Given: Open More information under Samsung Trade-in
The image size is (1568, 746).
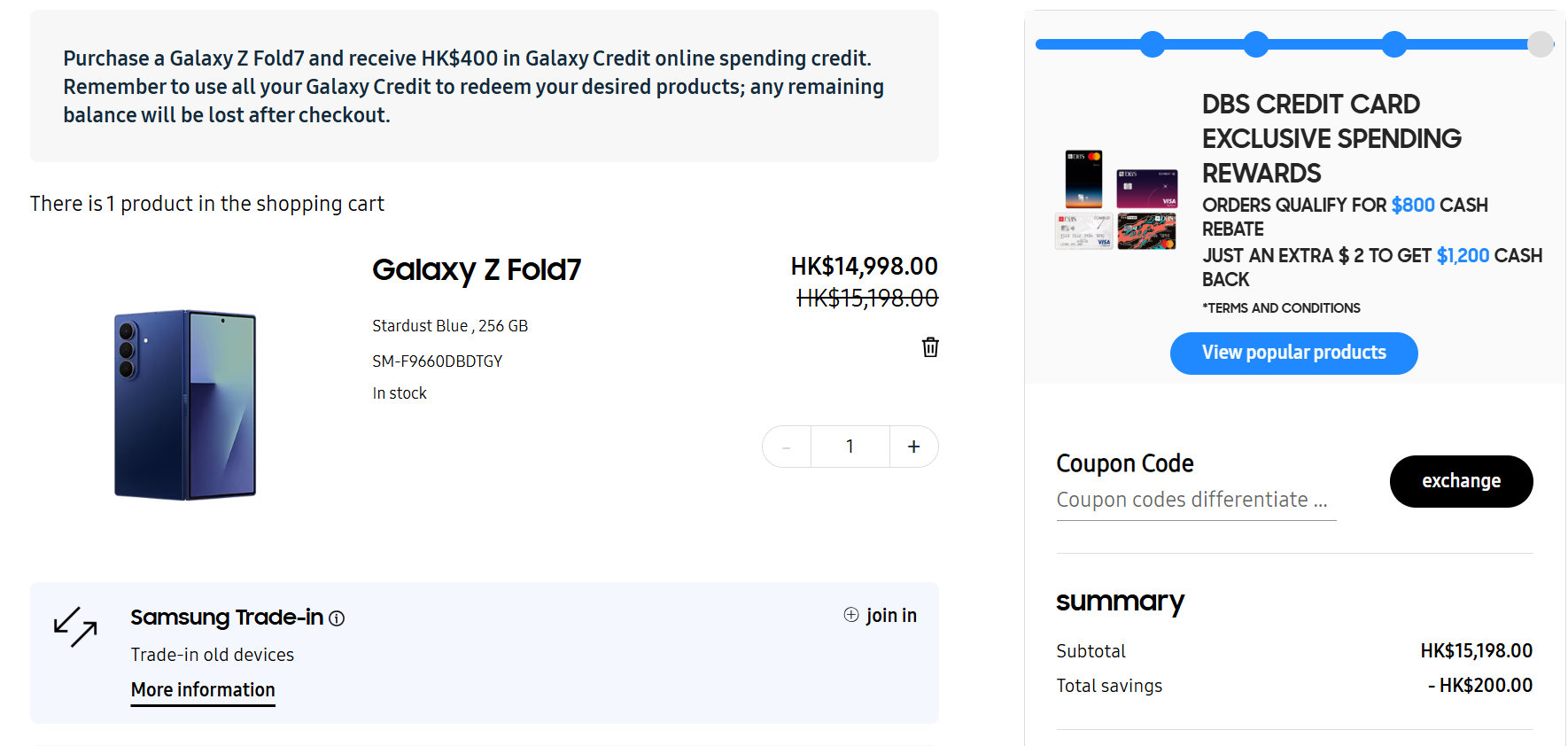Looking at the screenshot, I should click(202, 689).
